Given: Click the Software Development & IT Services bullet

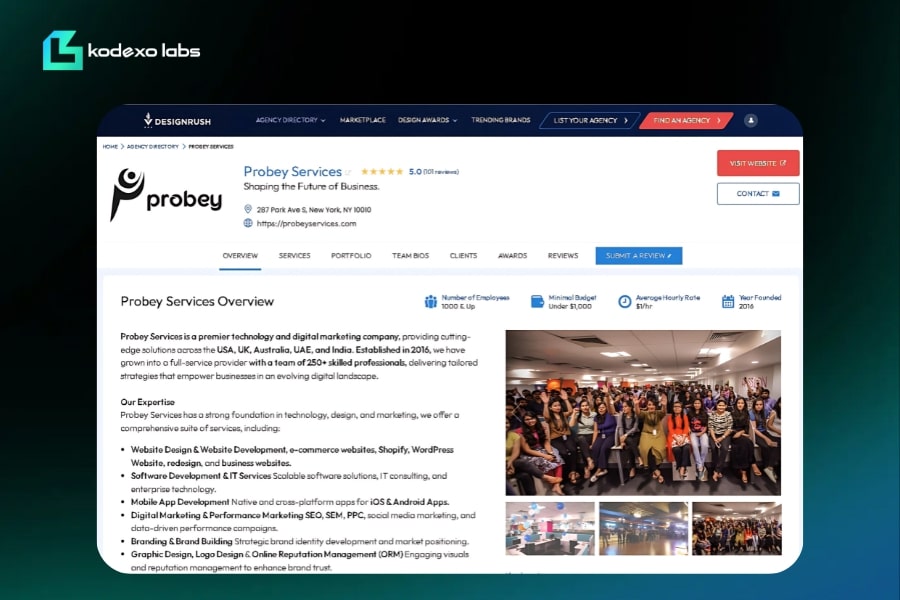Looking at the screenshot, I should (x=289, y=482).
